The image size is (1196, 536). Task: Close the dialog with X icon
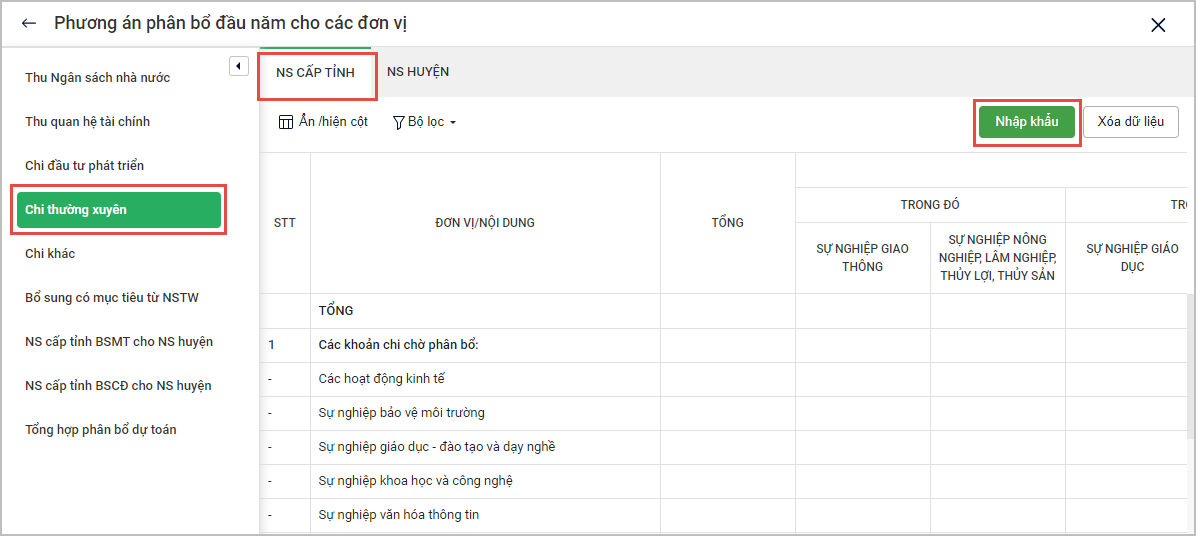coord(1158,25)
